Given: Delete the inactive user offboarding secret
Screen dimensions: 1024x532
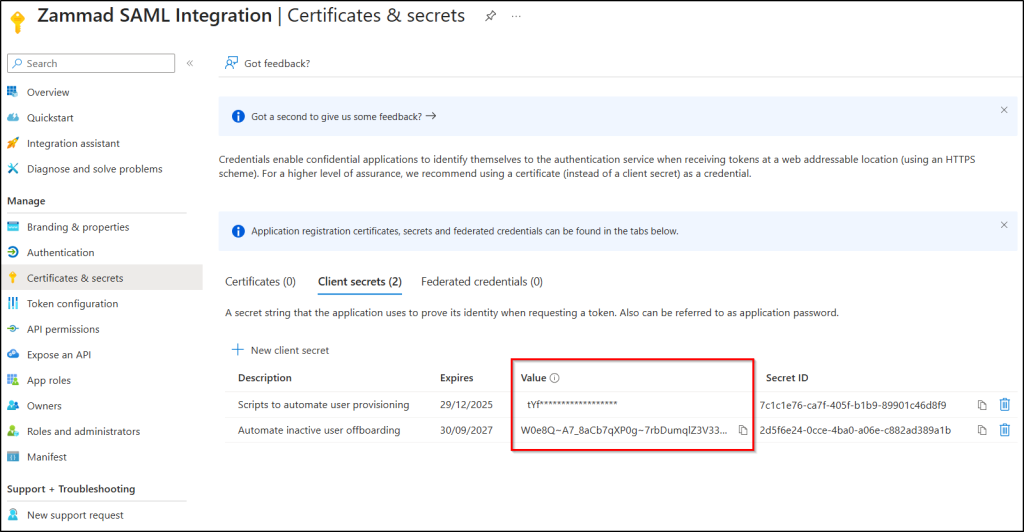Looking at the screenshot, I should click(1005, 430).
